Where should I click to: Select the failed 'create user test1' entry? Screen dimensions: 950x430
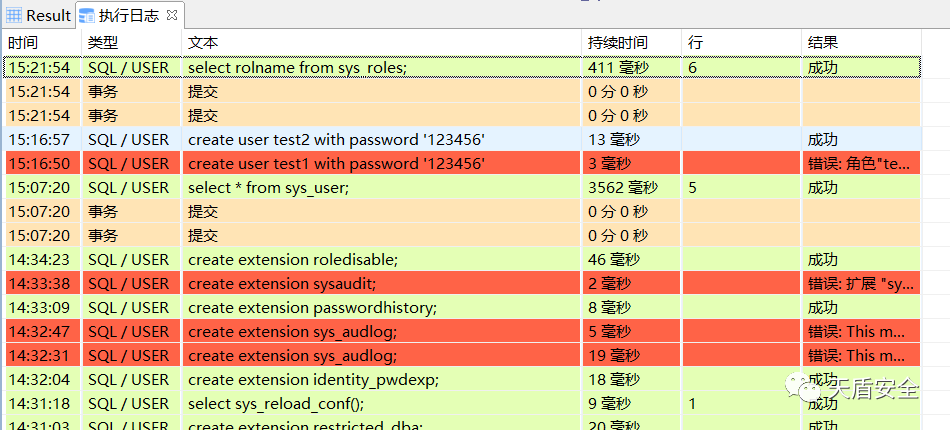tap(336, 164)
